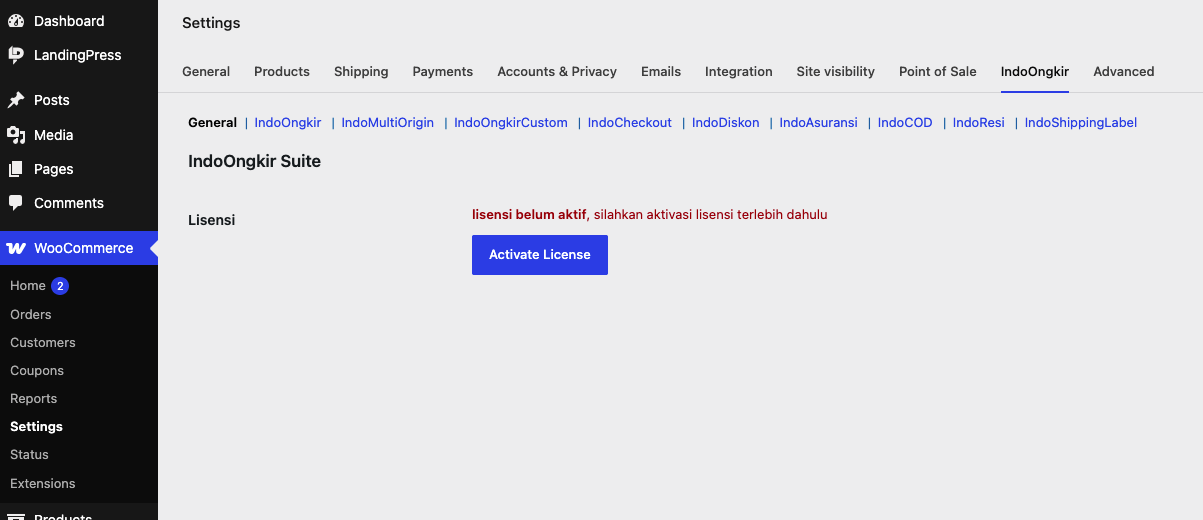
Task: Open Orders submenu link
Action: coord(31,314)
